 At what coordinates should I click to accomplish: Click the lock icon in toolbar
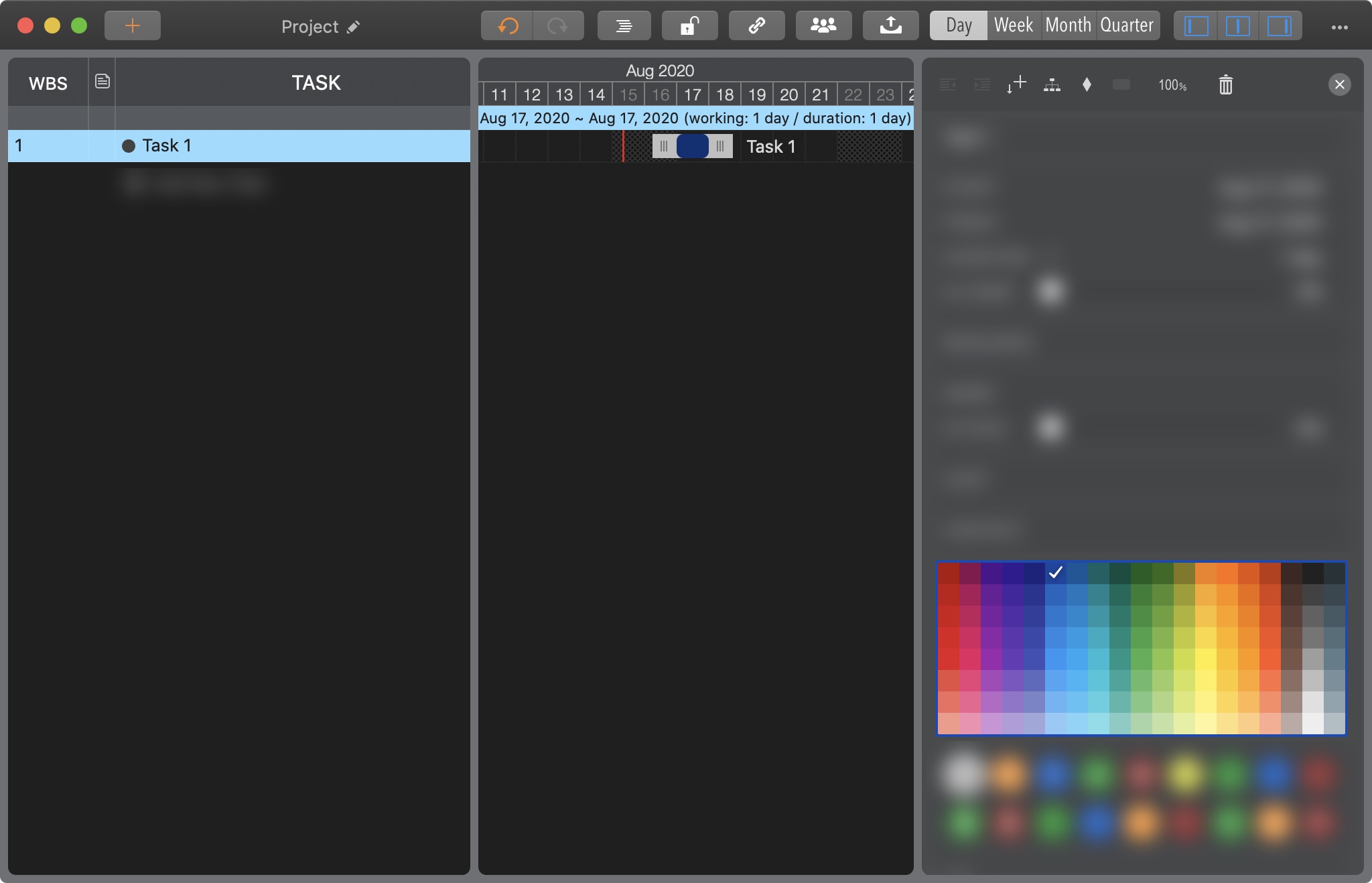689,26
